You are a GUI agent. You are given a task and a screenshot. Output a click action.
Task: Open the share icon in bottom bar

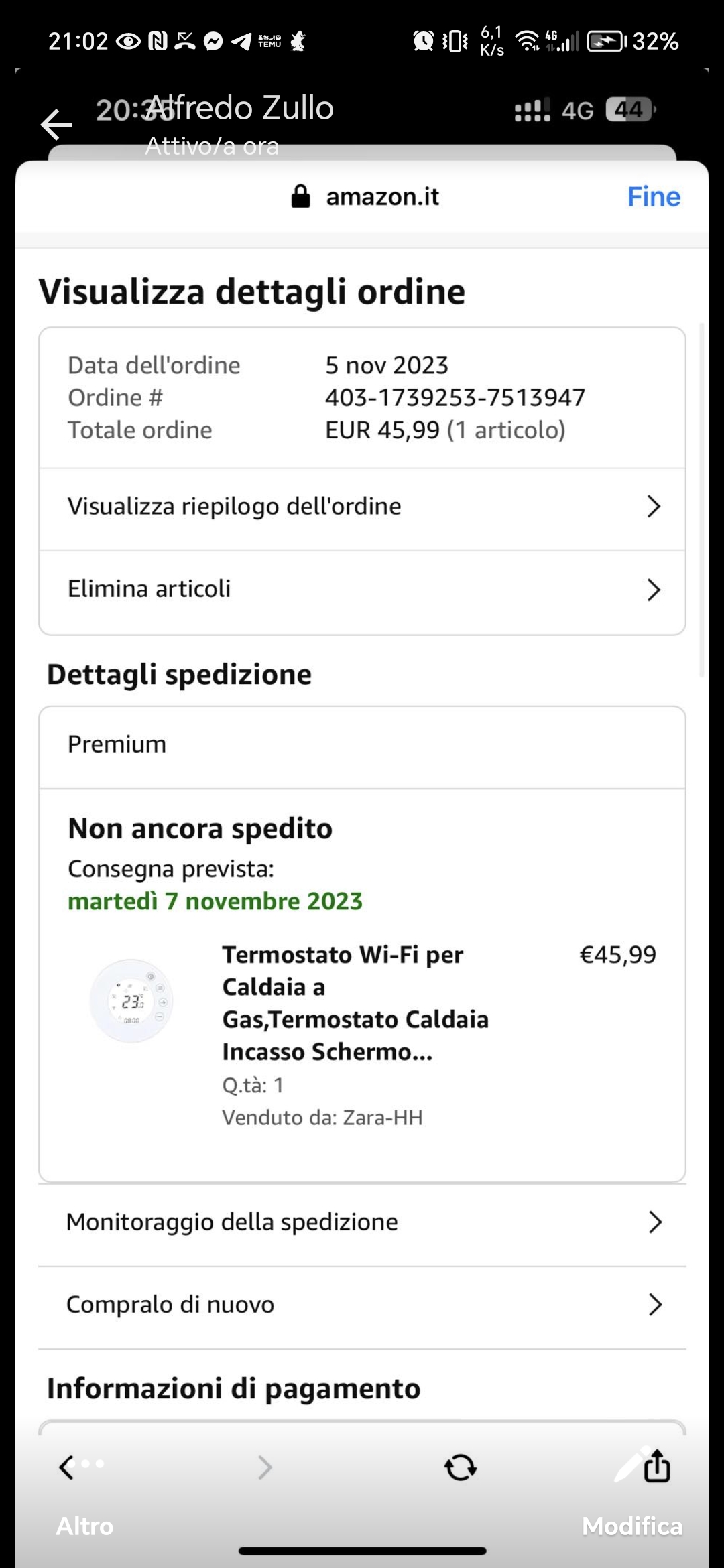657,1465
